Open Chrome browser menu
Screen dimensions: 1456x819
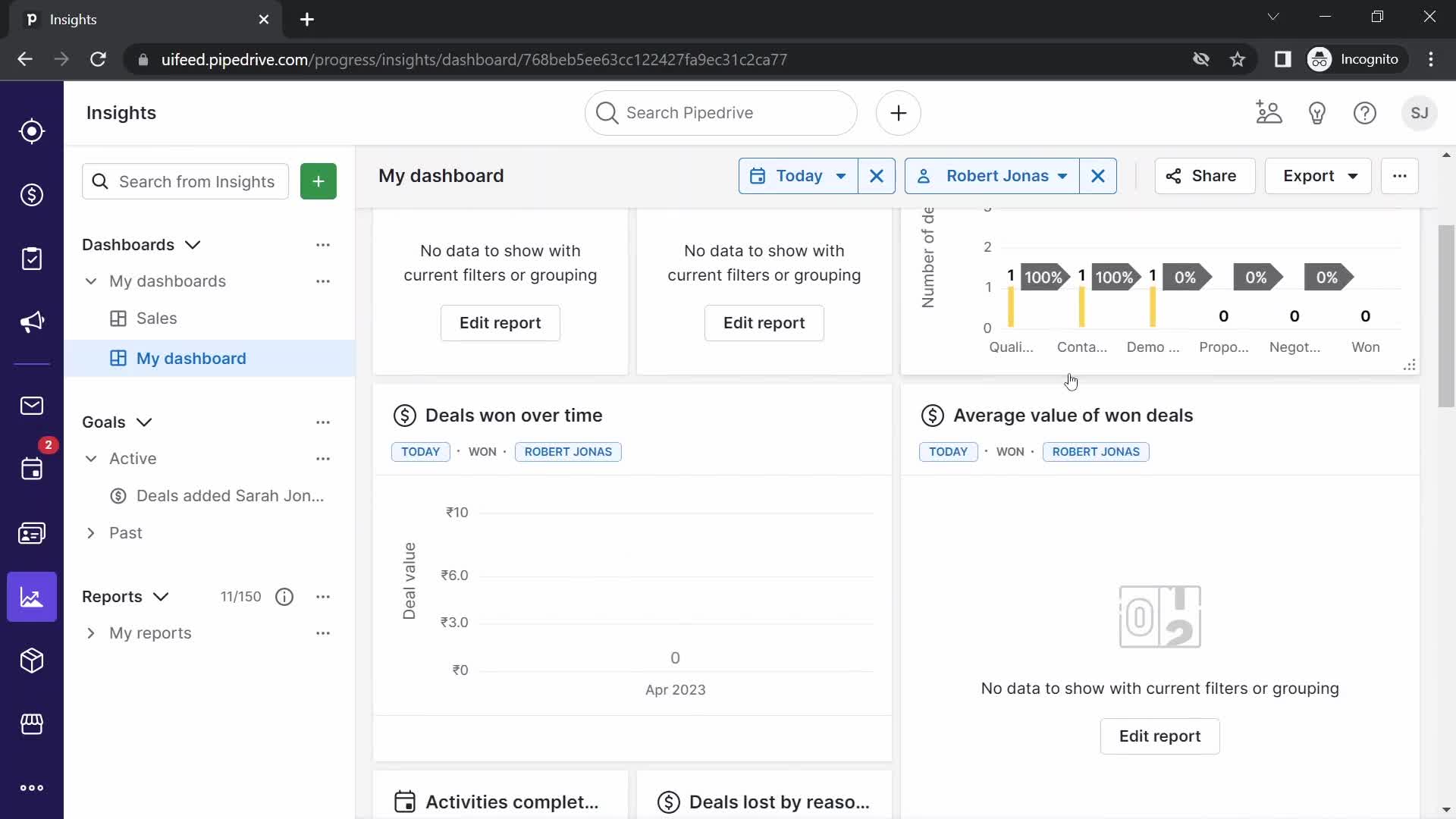[1431, 59]
